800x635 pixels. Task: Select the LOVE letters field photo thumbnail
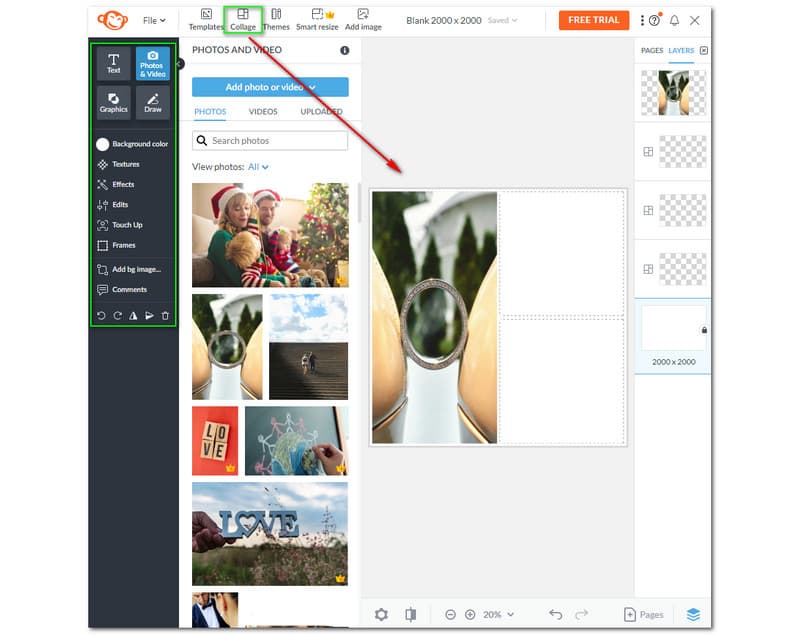click(x=270, y=534)
